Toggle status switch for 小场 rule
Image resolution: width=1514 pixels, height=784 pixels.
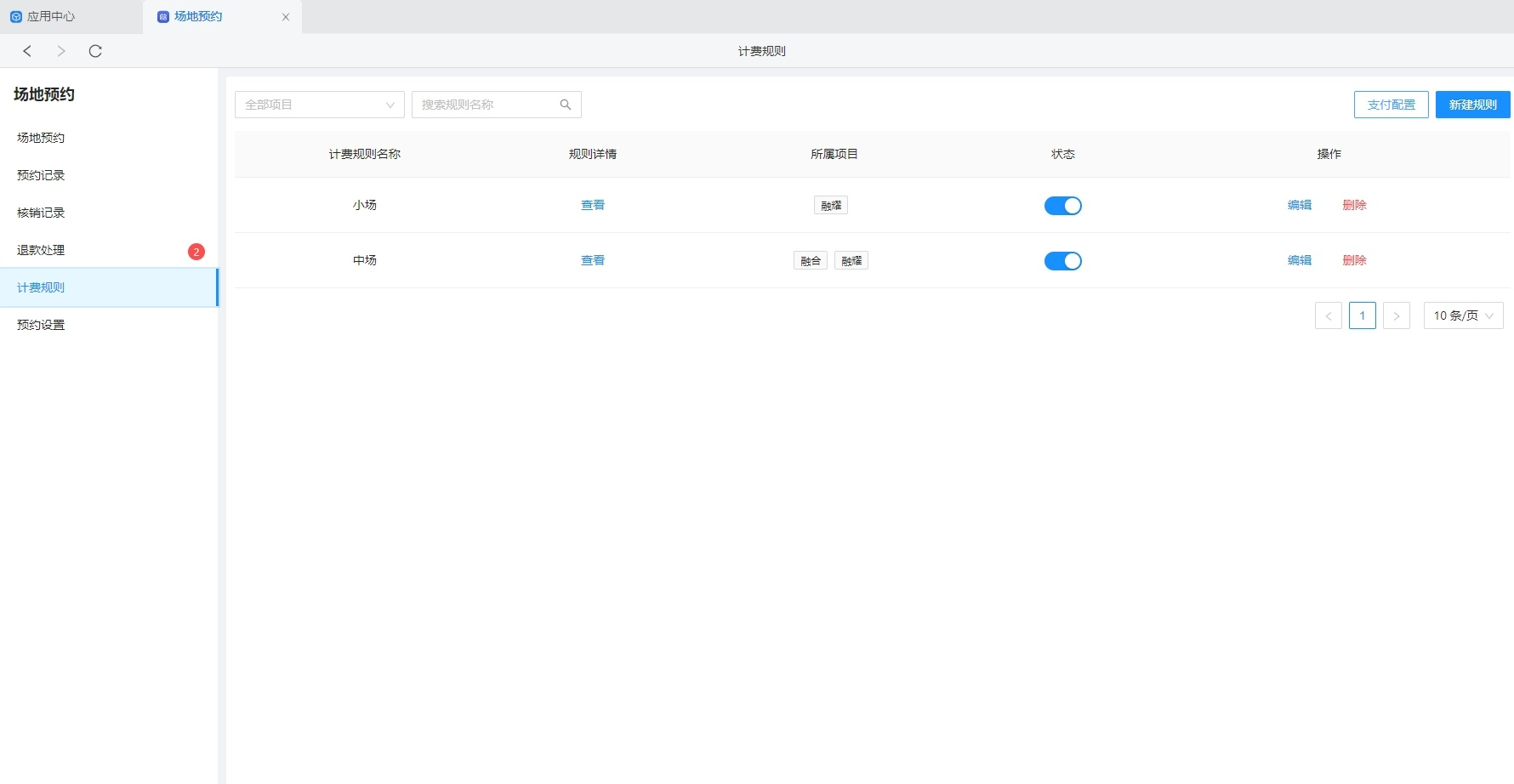1063,206
